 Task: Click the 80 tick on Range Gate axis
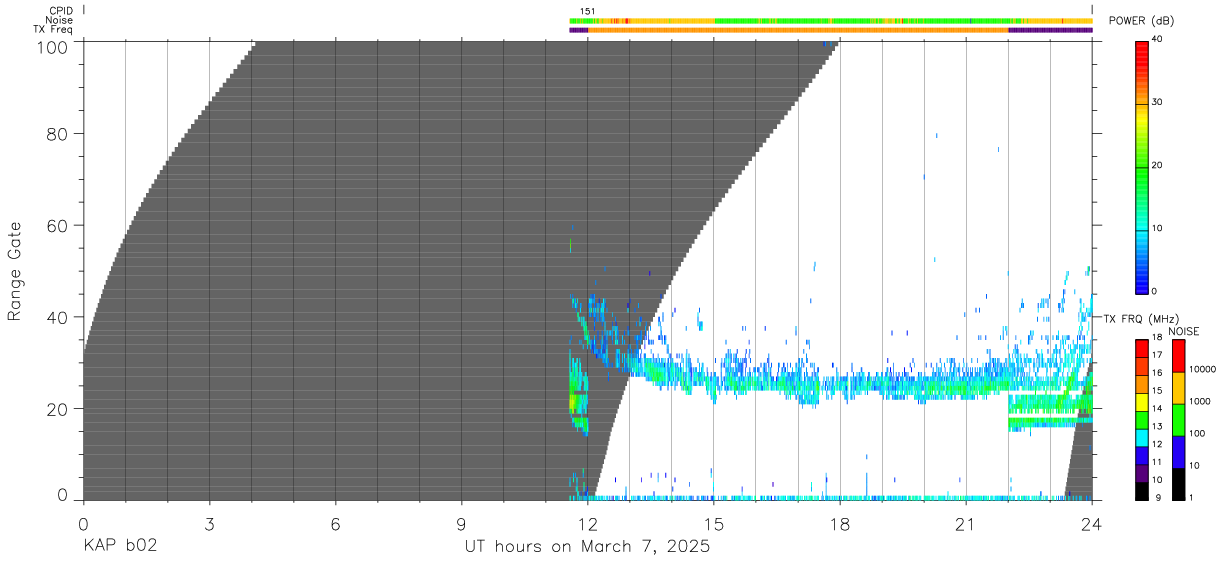(x=58, y=134)
